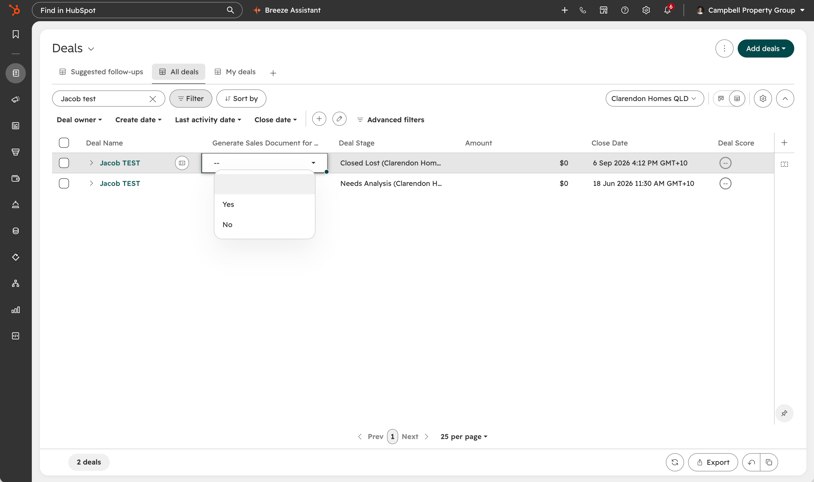
Task: Refresh the deals table
Action: click(675, 462)
